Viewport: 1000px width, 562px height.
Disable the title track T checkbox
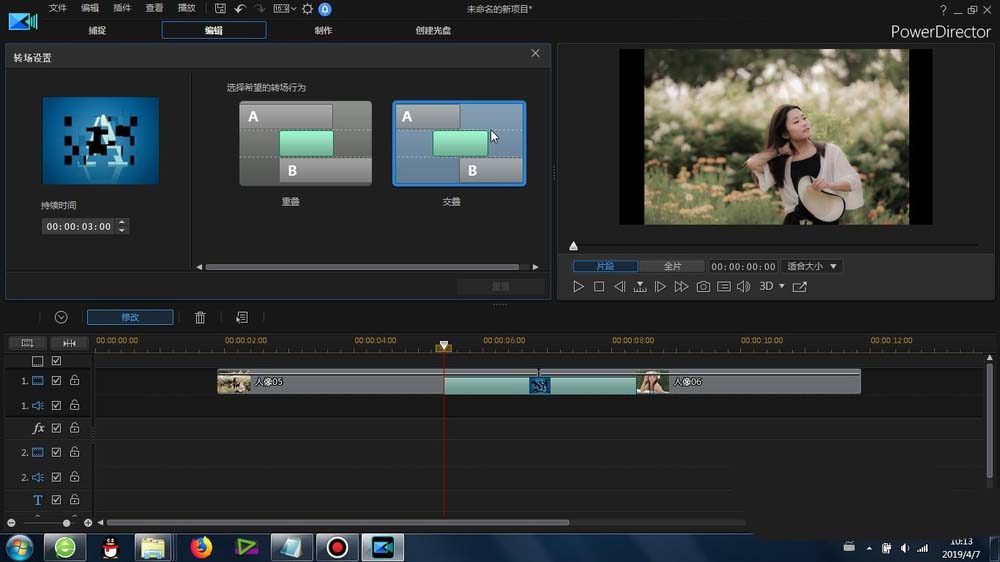click(x=57, y=500)
